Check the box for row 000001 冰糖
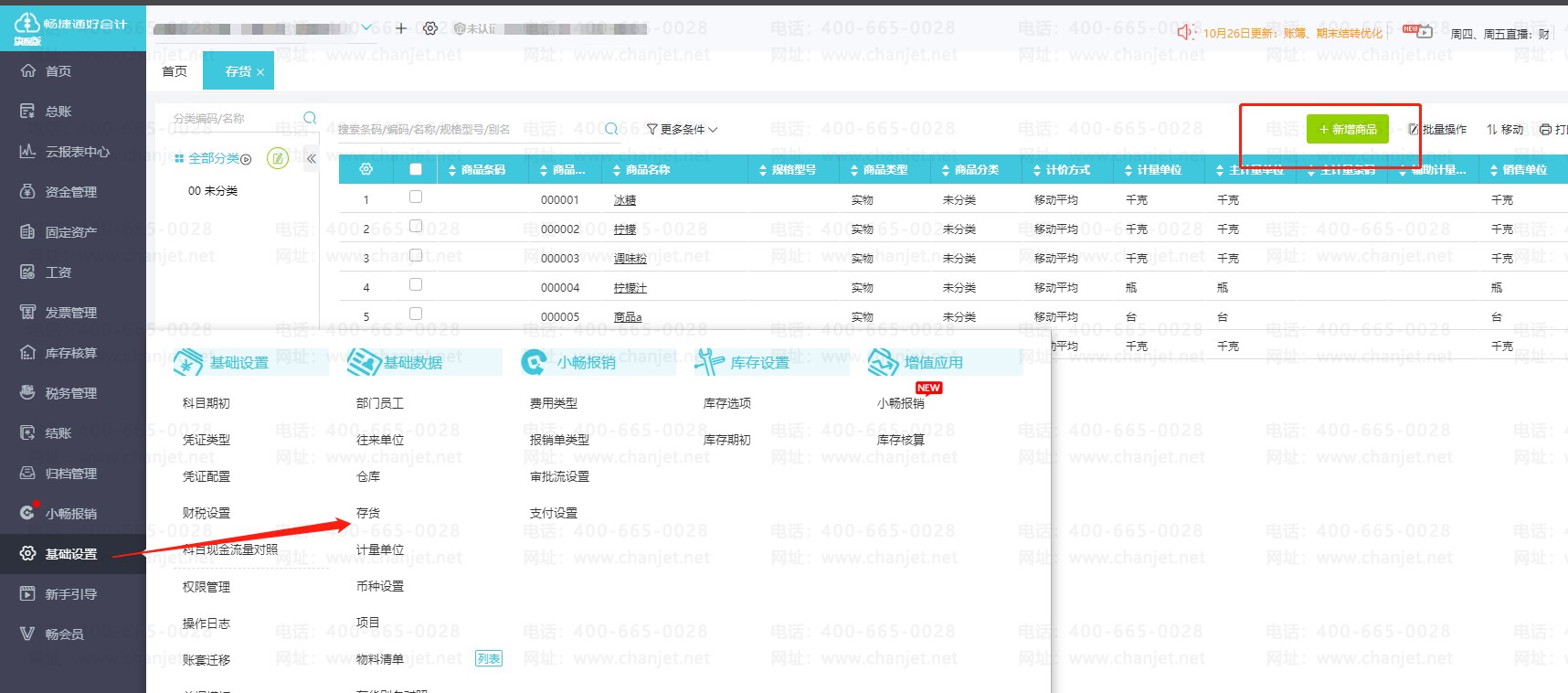The width and height of the screenshot is (1568, 693). coord(416,197)
